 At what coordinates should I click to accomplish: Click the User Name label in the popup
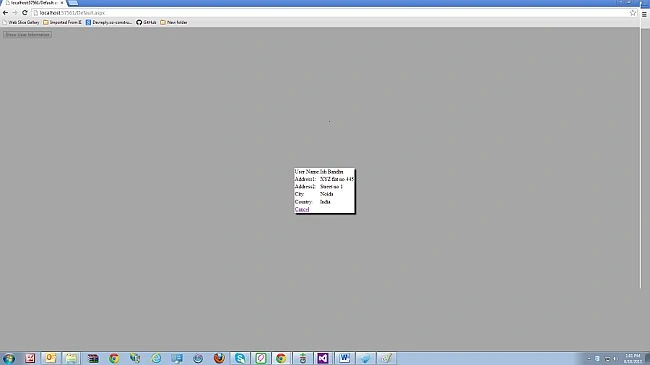(x=307, y=172)
